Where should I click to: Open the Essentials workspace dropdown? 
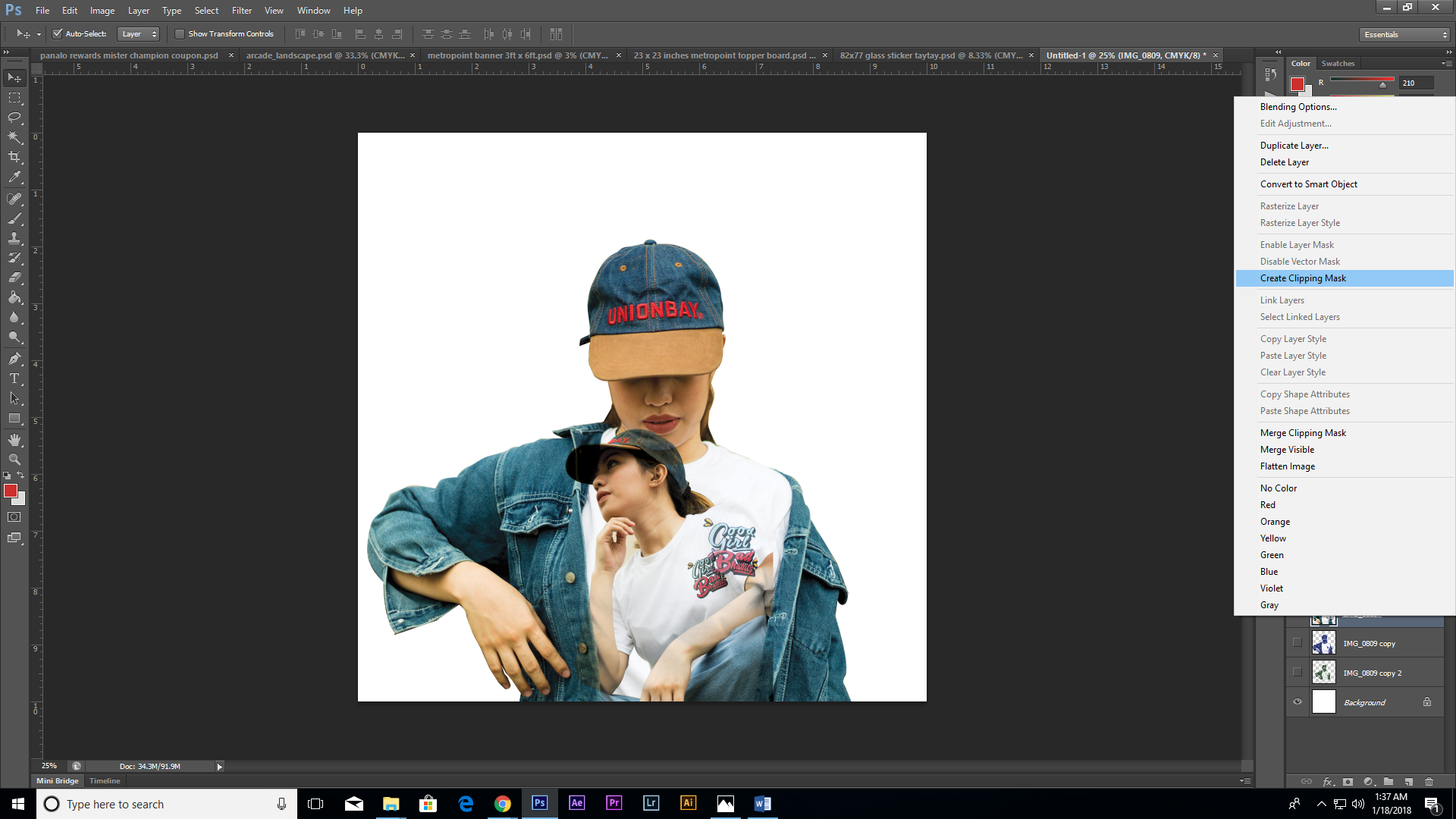point(1404,35)
